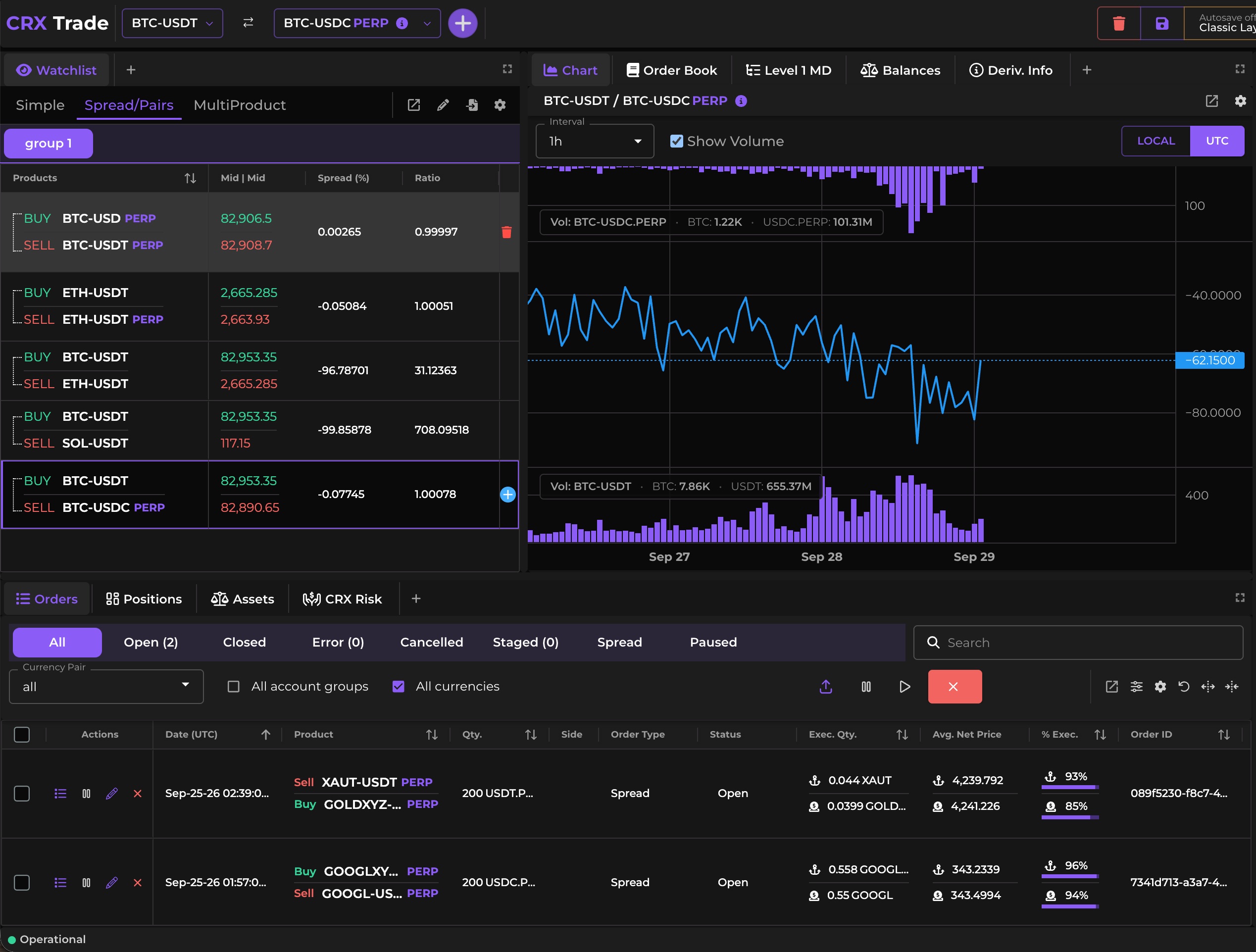The image size is (1256, 952).
Task: Open the Positions tab
Action: 144,599
